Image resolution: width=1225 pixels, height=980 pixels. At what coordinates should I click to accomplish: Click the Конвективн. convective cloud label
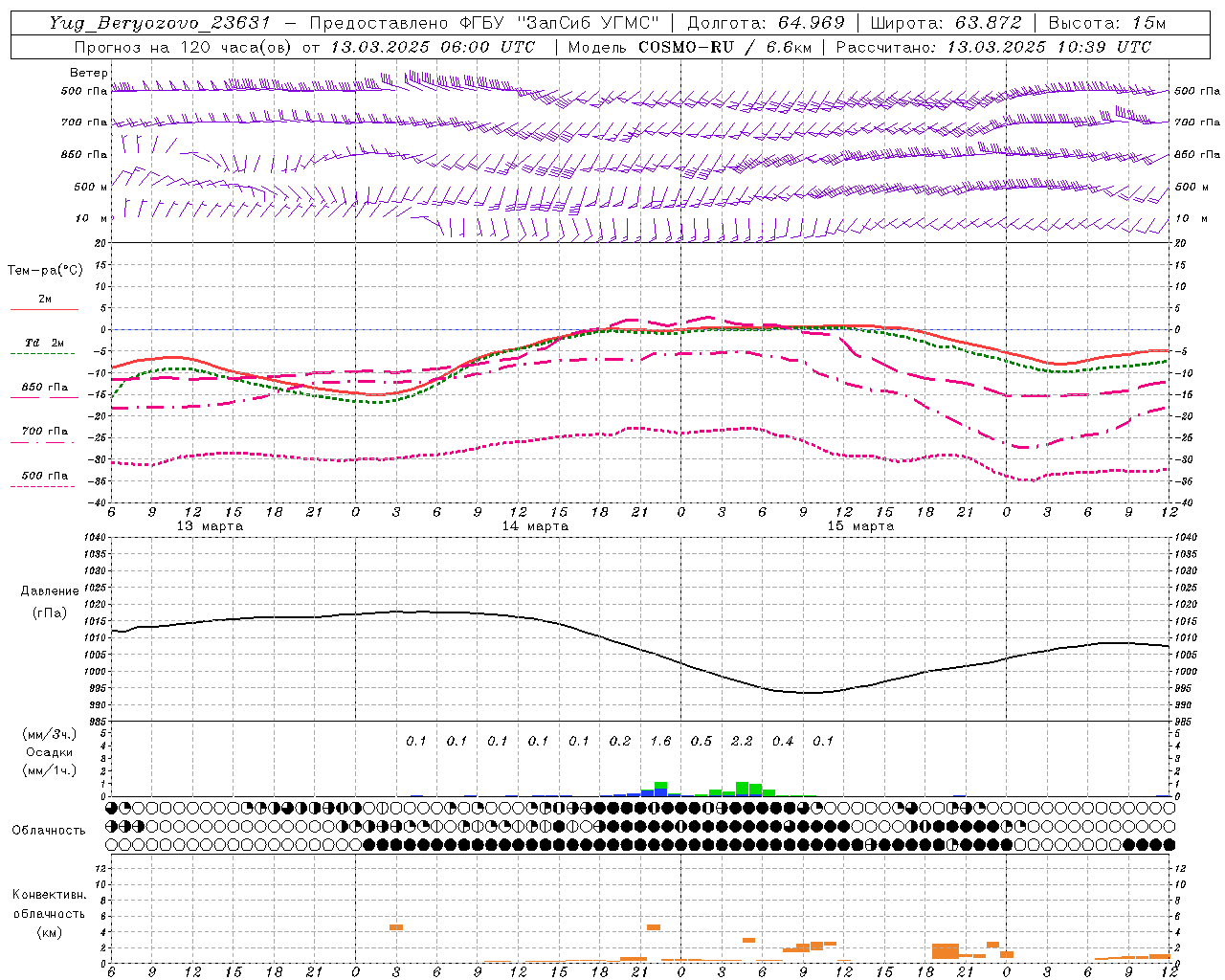click(x=49, y=895)
